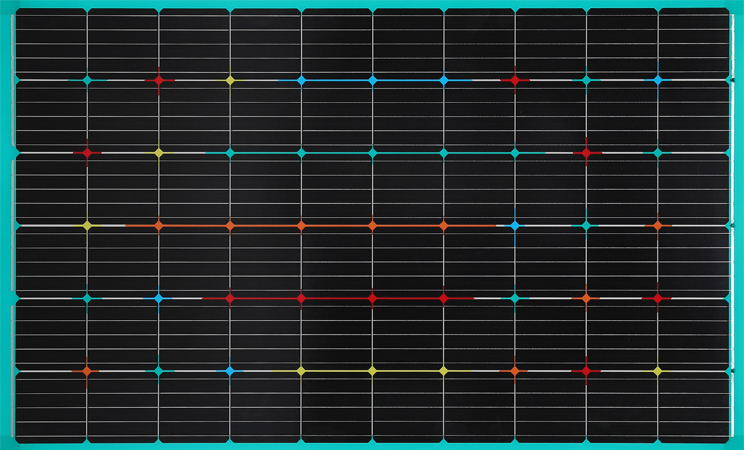Click the leftmost red marker in second row

(x=87, y=153)
